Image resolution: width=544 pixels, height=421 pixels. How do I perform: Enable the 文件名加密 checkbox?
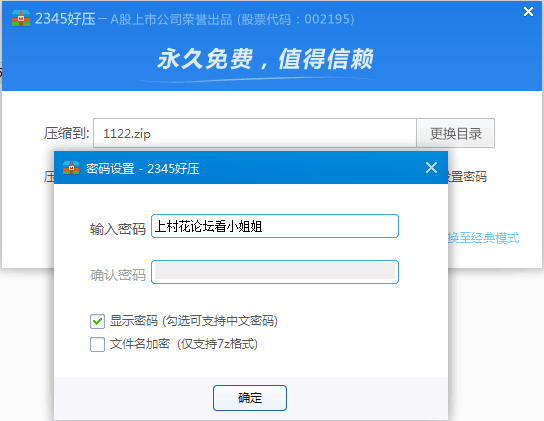[x=97, y=344]
